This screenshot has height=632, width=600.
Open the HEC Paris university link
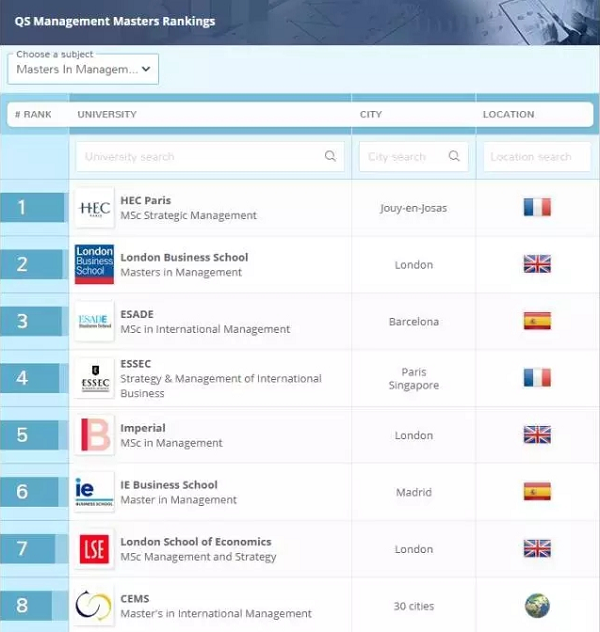coord(145,200)
